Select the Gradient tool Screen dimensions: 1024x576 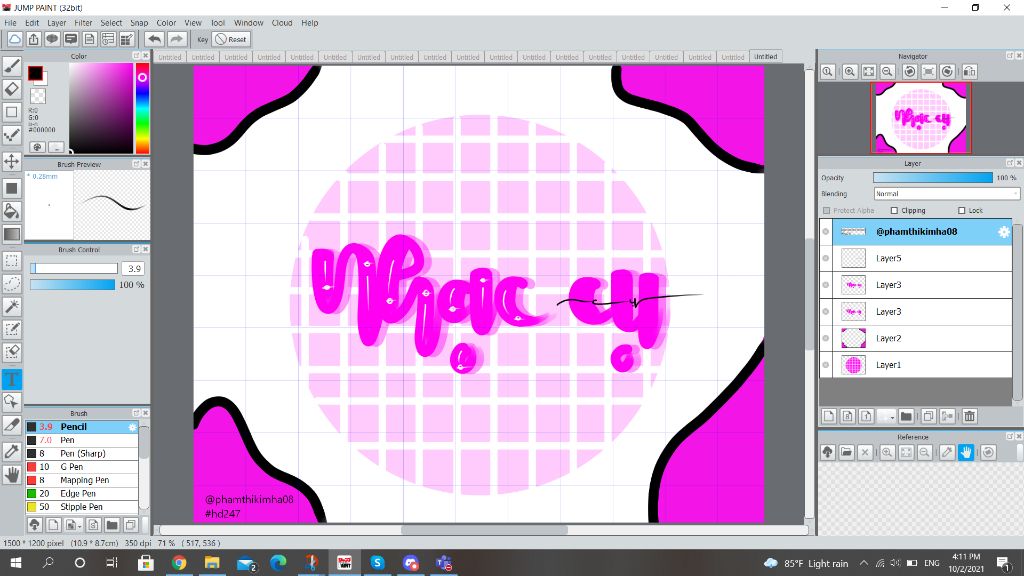12,234
